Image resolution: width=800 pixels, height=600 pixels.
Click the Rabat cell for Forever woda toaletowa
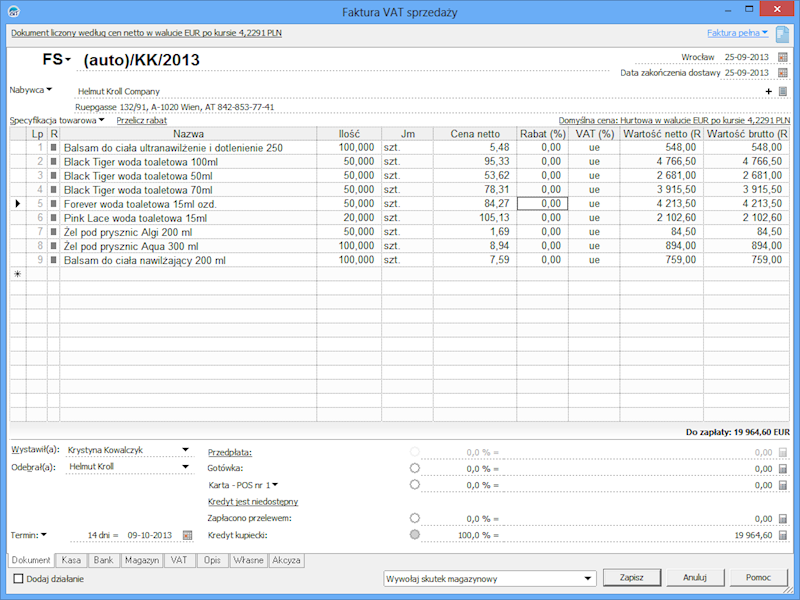pos(542,204)
